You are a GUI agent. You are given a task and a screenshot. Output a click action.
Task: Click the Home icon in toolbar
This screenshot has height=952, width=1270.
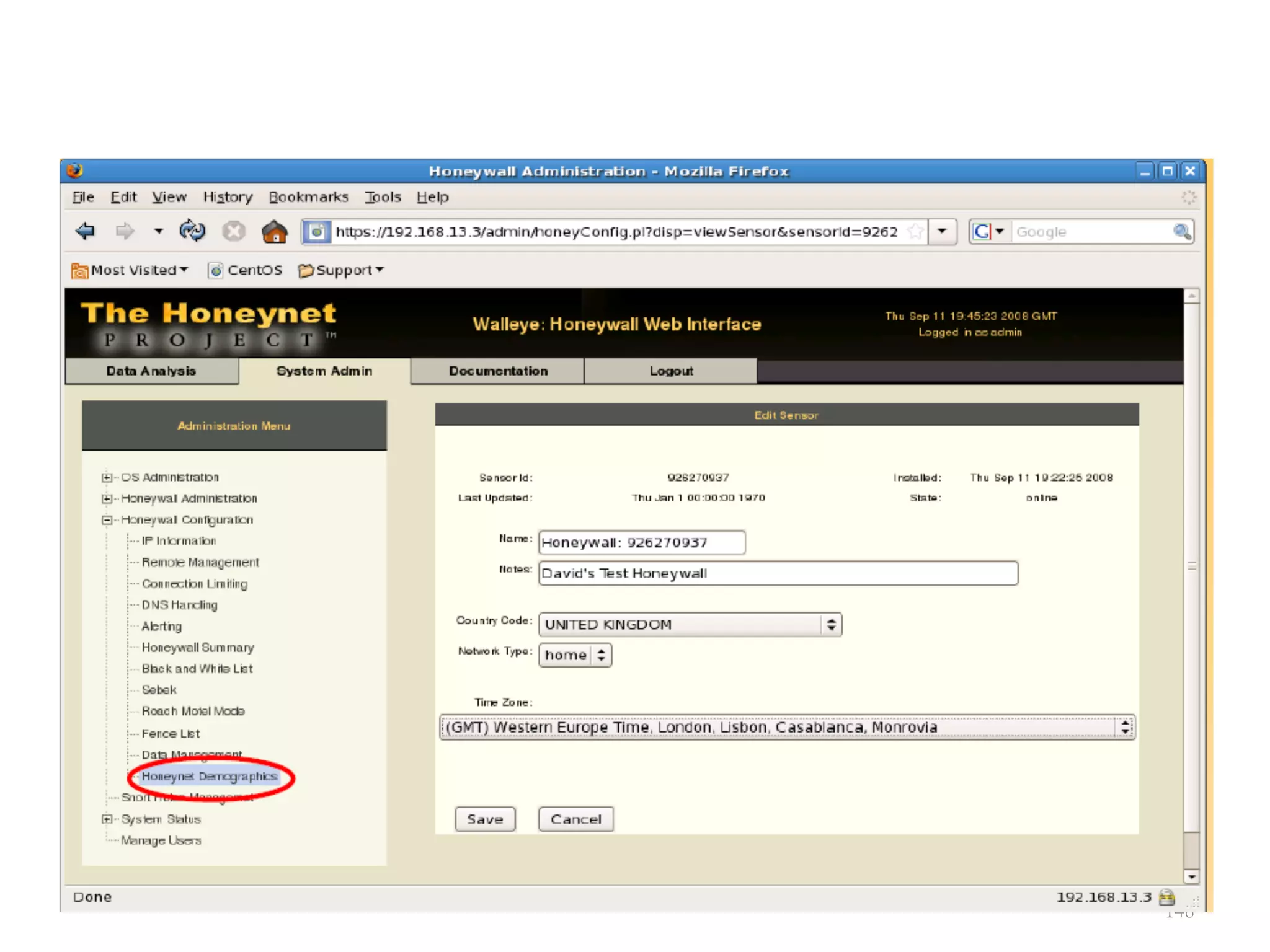[274, 232]
